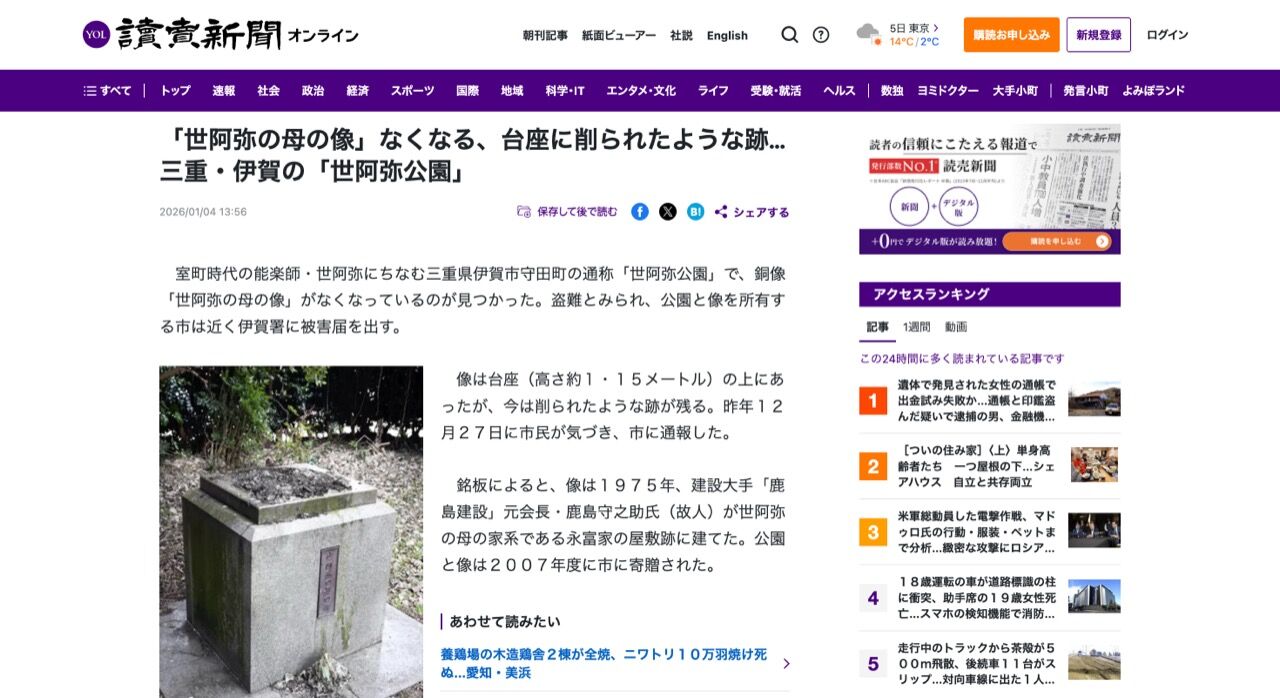Screen dimensions: 1280x698
Task: Open the search magnifier icon
Action: pos(789,35)
